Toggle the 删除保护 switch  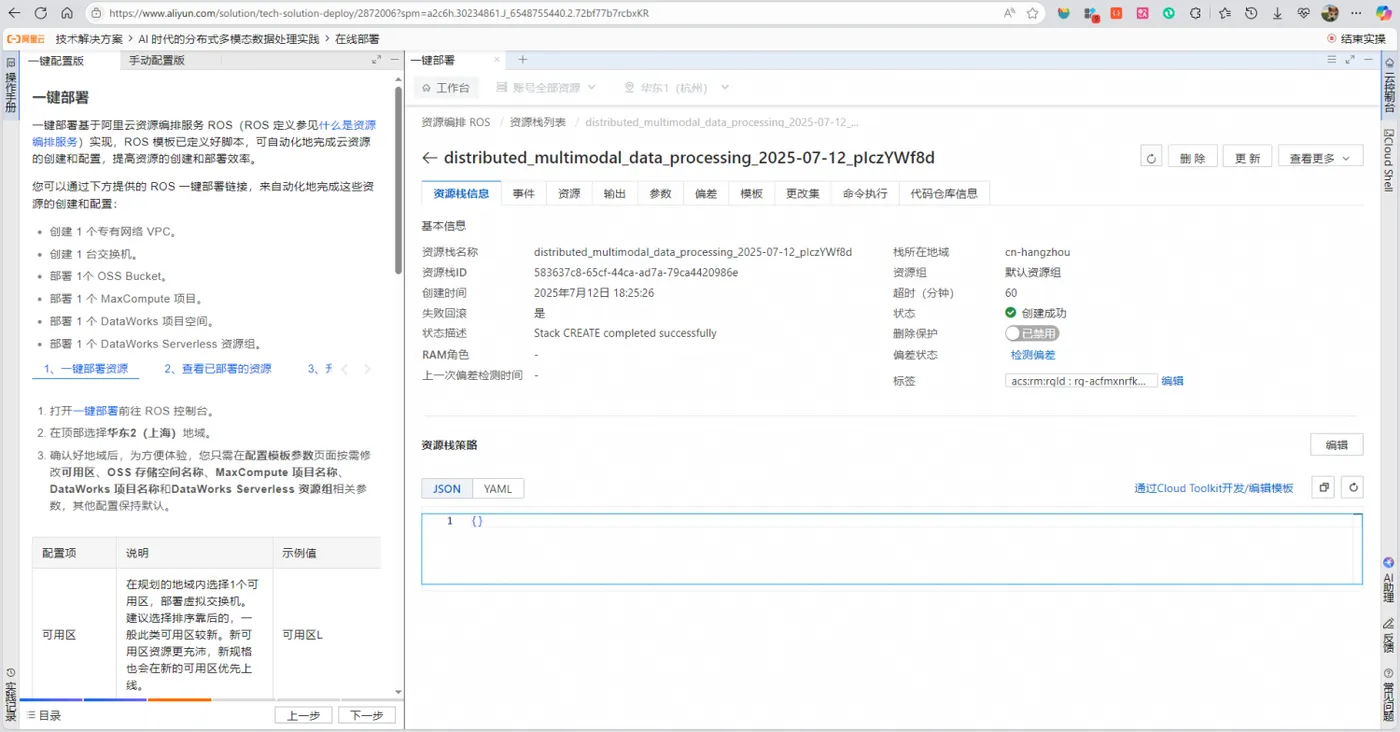1032,333
